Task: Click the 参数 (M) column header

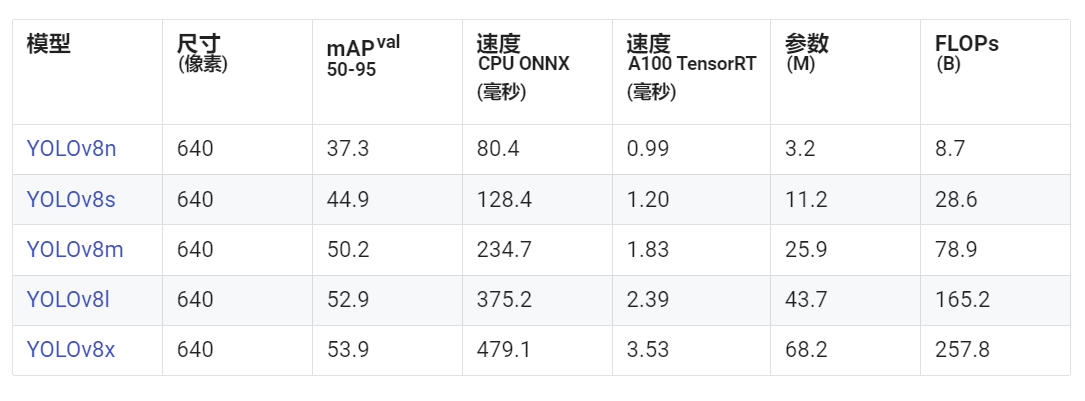Action: pyautogui.click(x=807, y=53)
